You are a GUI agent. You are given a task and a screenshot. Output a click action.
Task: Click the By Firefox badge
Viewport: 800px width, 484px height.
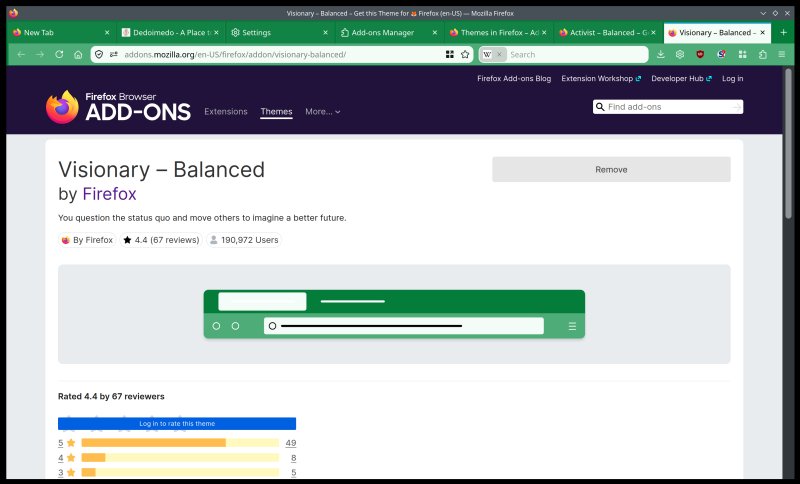[x=87, y=240]
